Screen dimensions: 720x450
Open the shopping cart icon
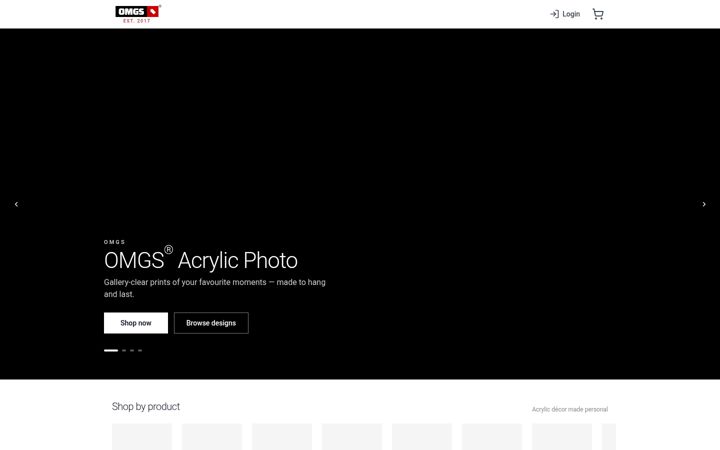click(598, 14)
